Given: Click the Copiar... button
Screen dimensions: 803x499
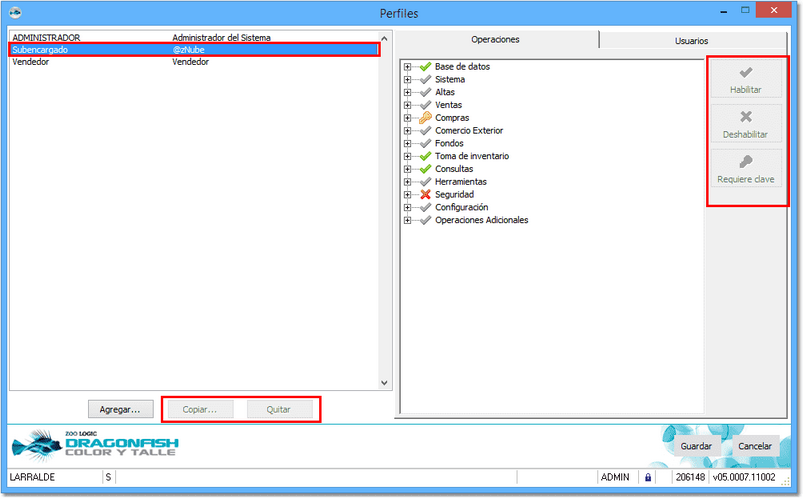Looking at the screenshot, I should click(200, 409).
